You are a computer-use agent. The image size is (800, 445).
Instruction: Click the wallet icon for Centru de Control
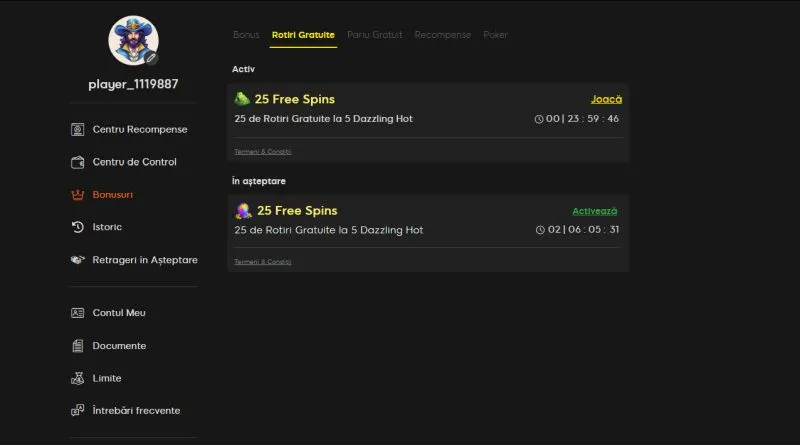pyautogui.click(x=78, y=162)
